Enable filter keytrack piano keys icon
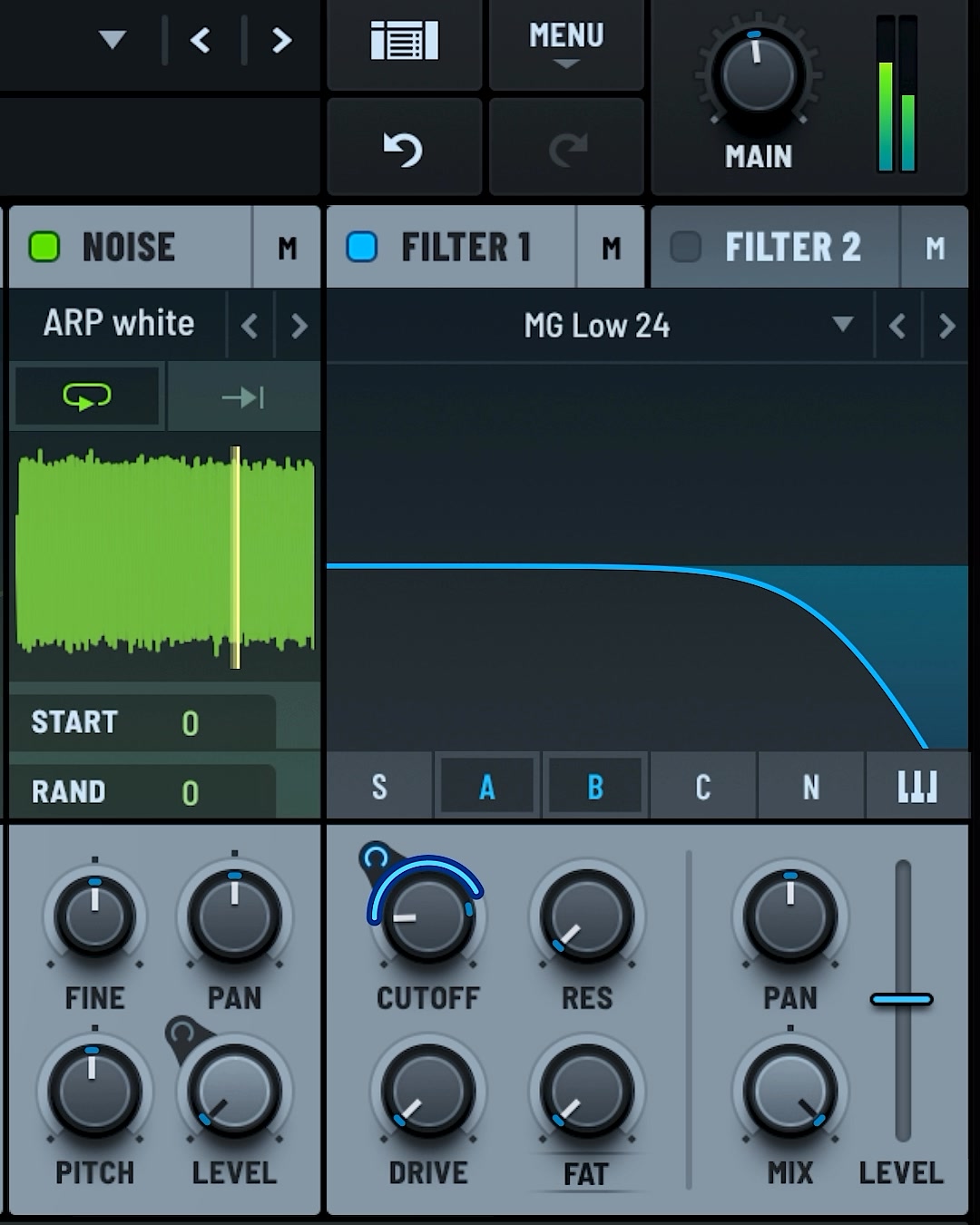The width and height of the screenshot is (980, 1225). point(917,787)
